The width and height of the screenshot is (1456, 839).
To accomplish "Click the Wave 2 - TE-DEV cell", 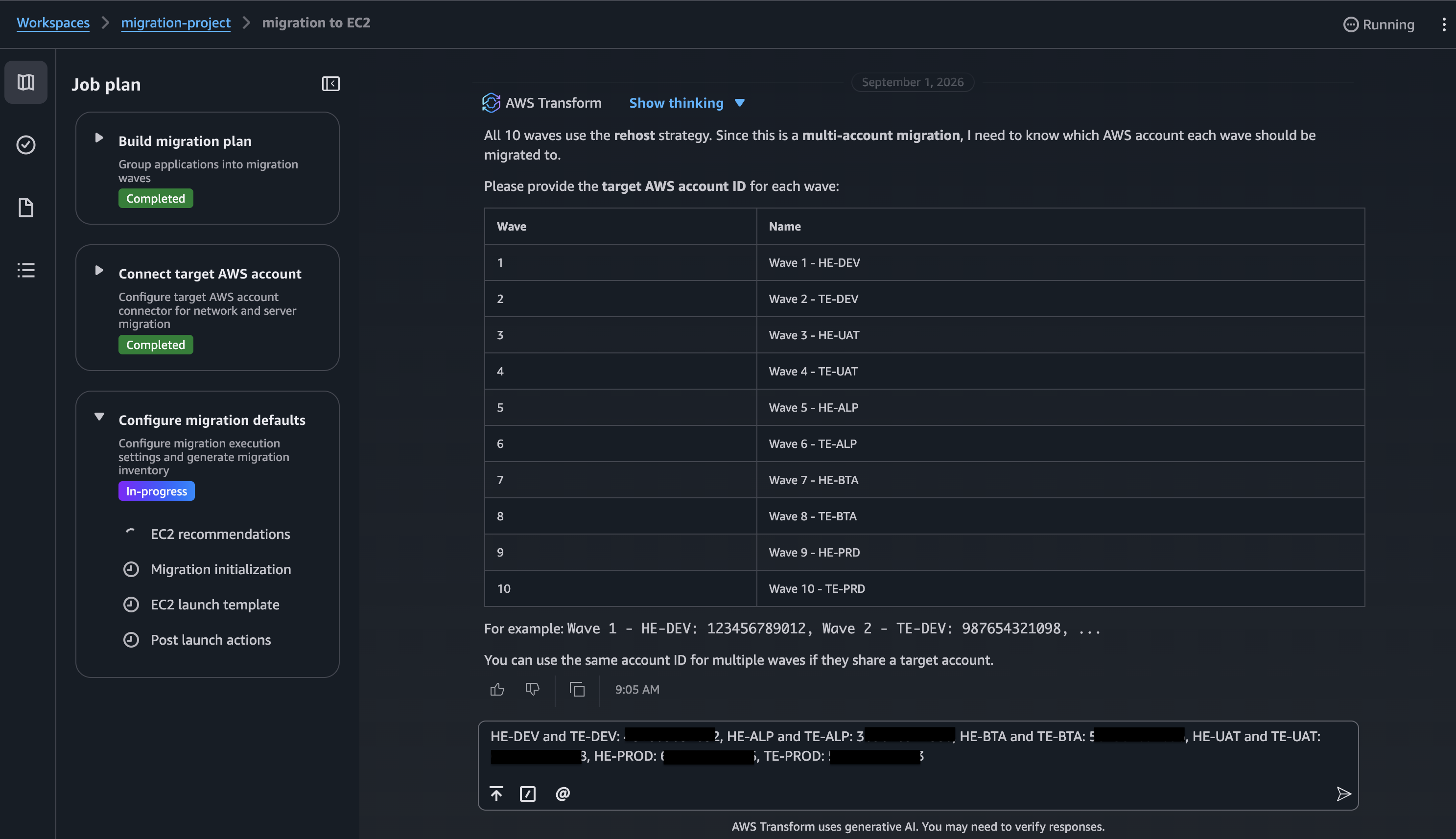I will tap(1060, 299).
